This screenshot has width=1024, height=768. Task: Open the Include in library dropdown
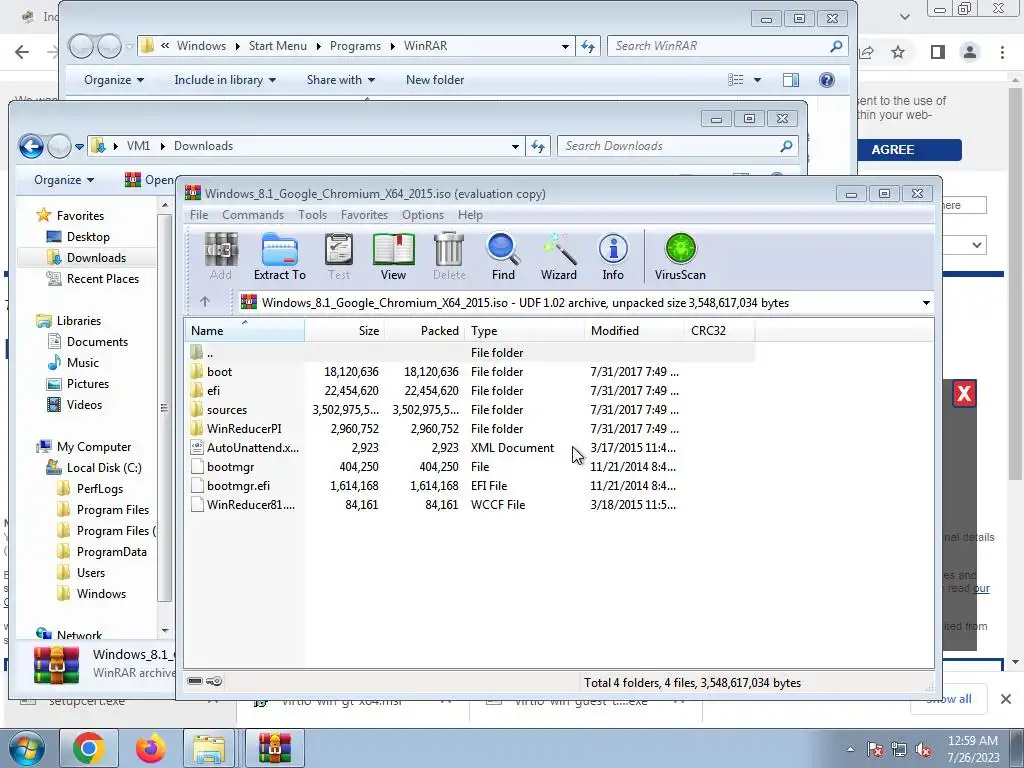pos(225,80)
